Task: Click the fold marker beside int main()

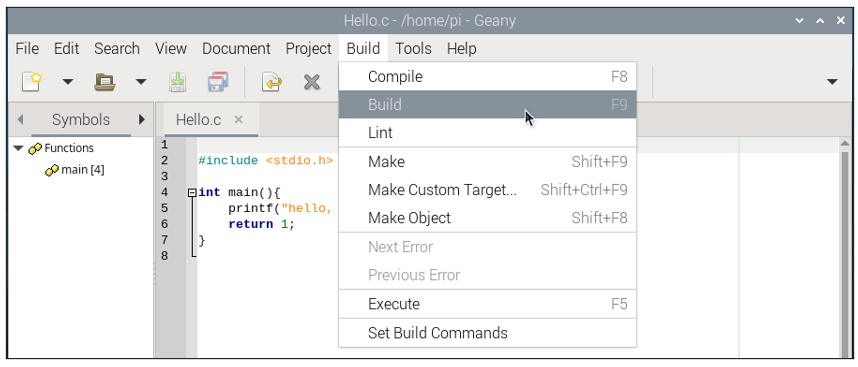Action: pos(192,193)
